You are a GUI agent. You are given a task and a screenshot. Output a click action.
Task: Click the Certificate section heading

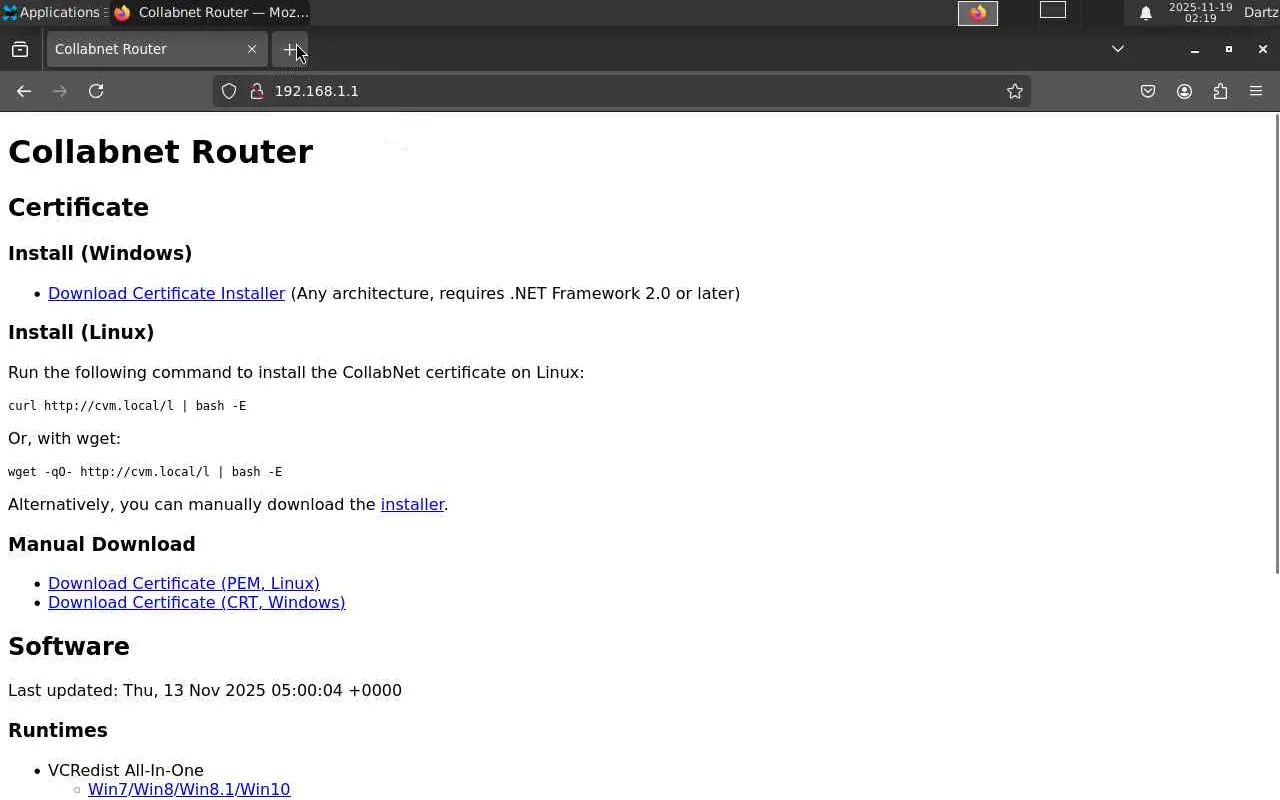pos(79,207)
